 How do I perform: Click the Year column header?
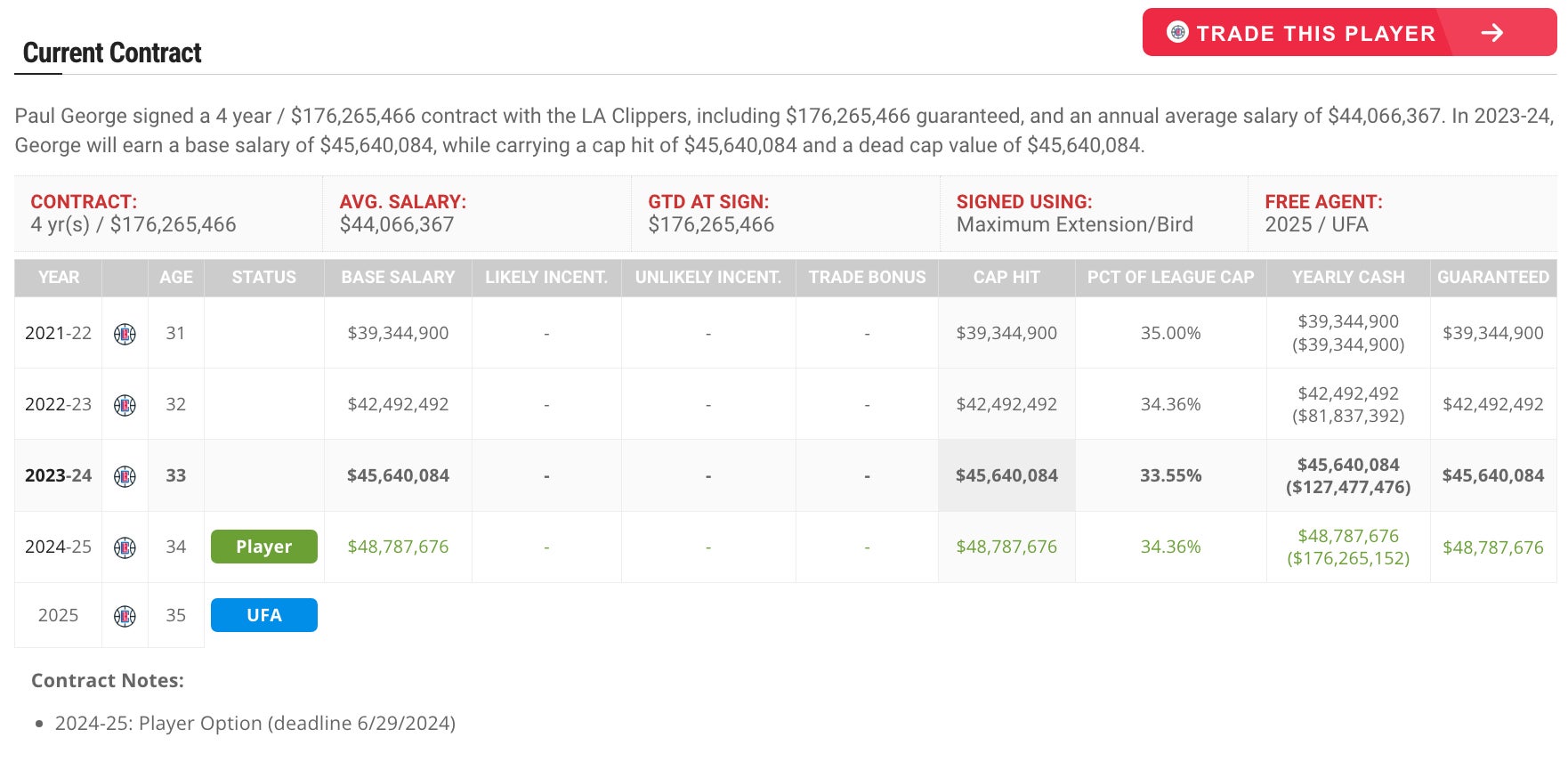tap(59, 278)
